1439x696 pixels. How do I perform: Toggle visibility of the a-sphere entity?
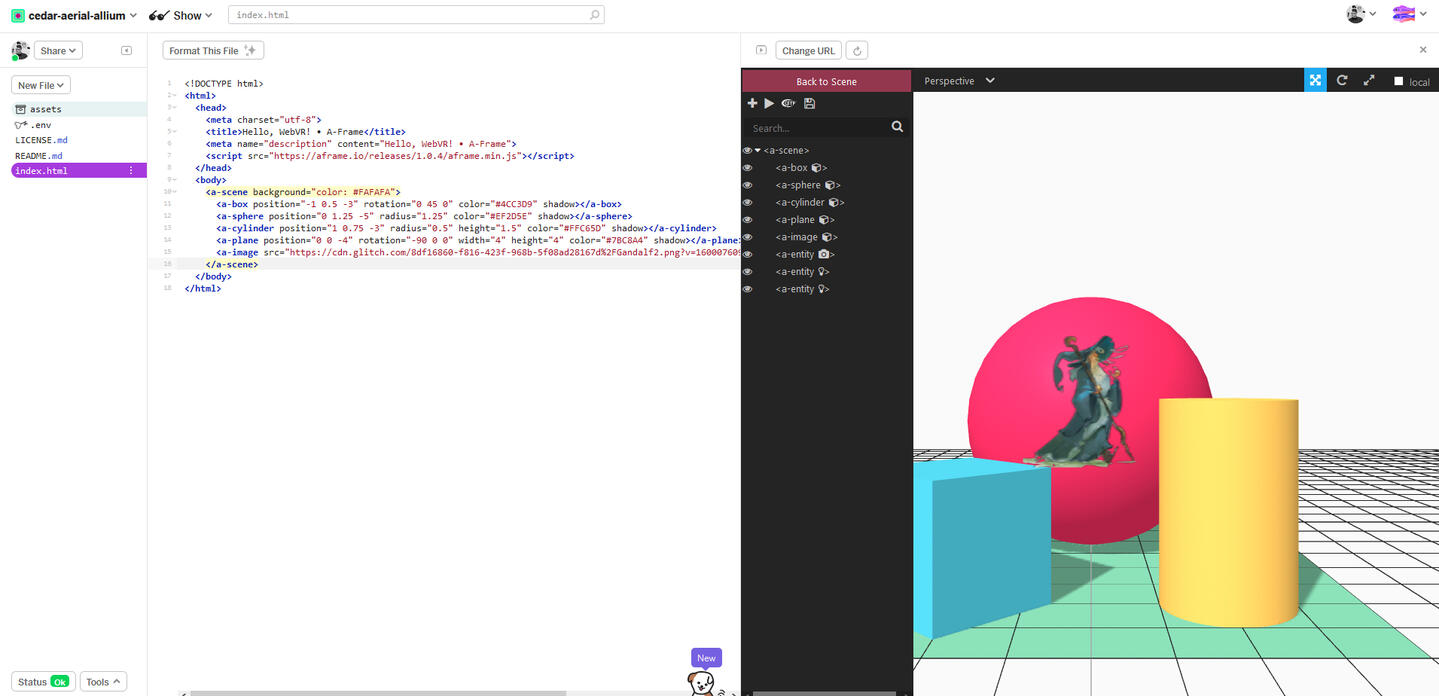point(747,185)
